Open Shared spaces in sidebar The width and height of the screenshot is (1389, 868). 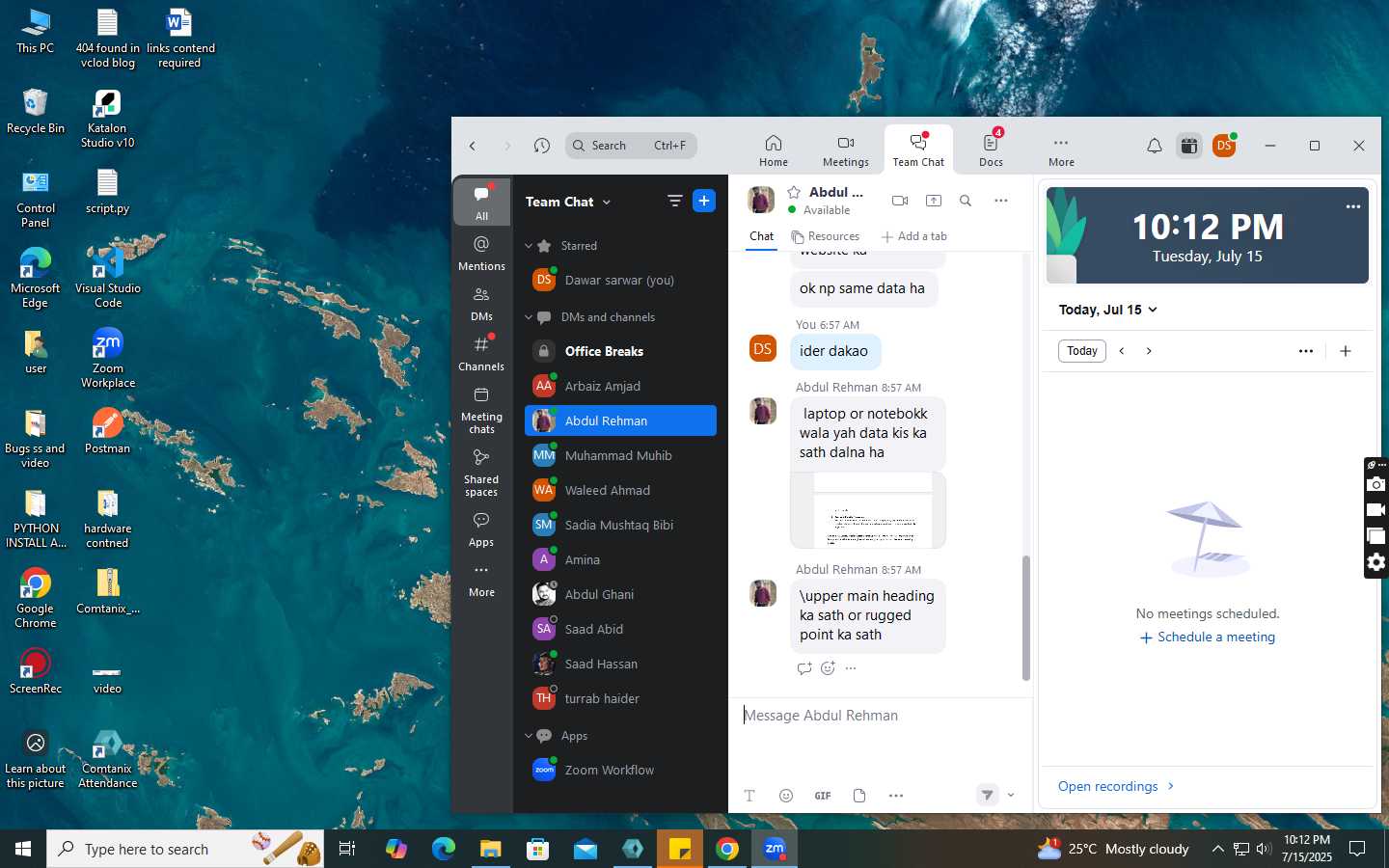481,473
